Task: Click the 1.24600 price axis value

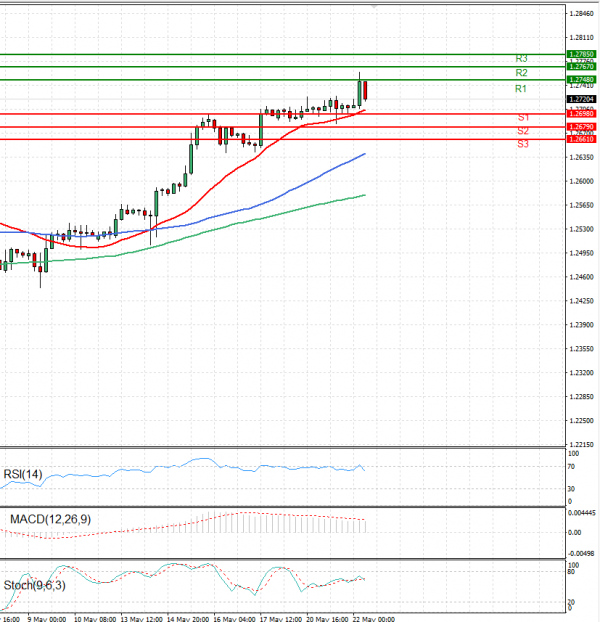Action: tap(581, 277)
